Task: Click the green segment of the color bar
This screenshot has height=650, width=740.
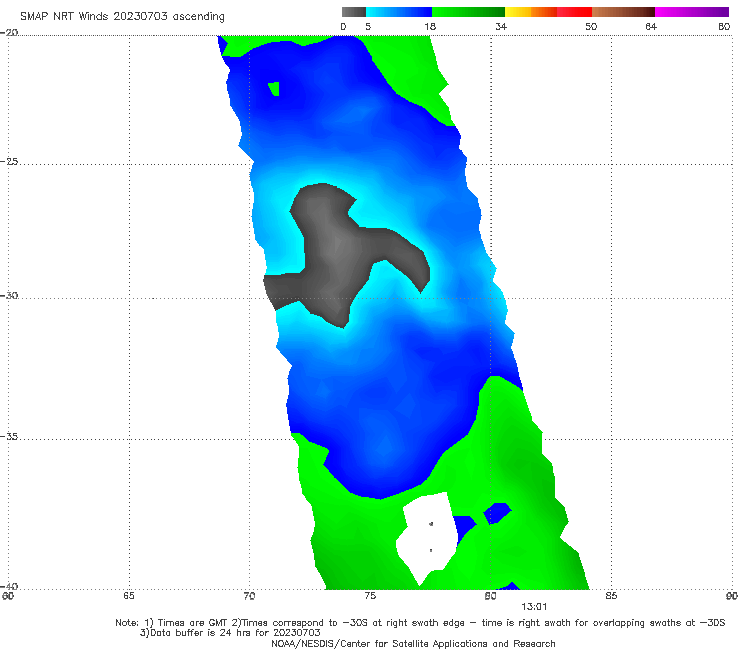Action: (468, 12)
